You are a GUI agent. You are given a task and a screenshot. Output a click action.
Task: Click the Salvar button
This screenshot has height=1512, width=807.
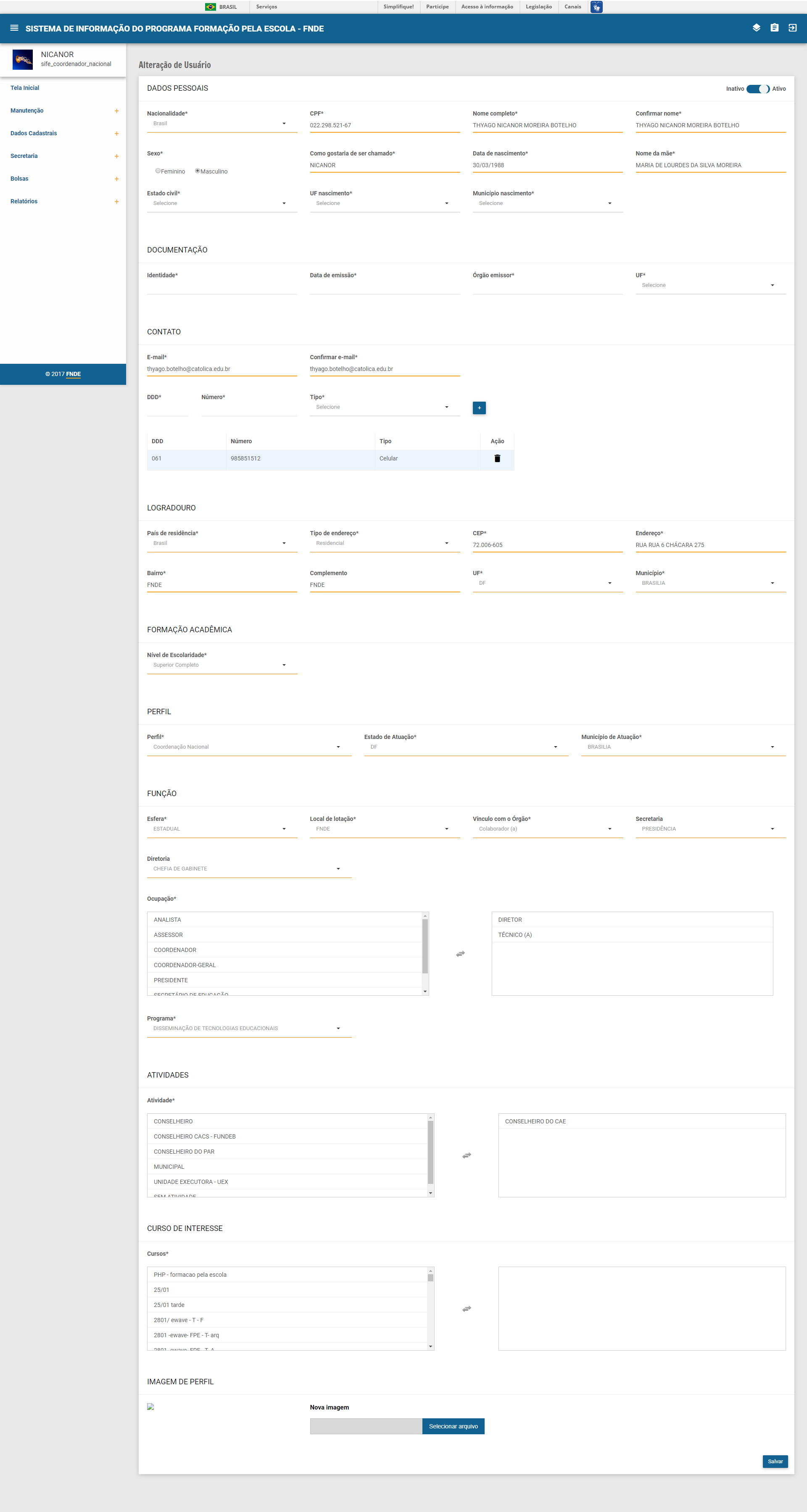775,1461
